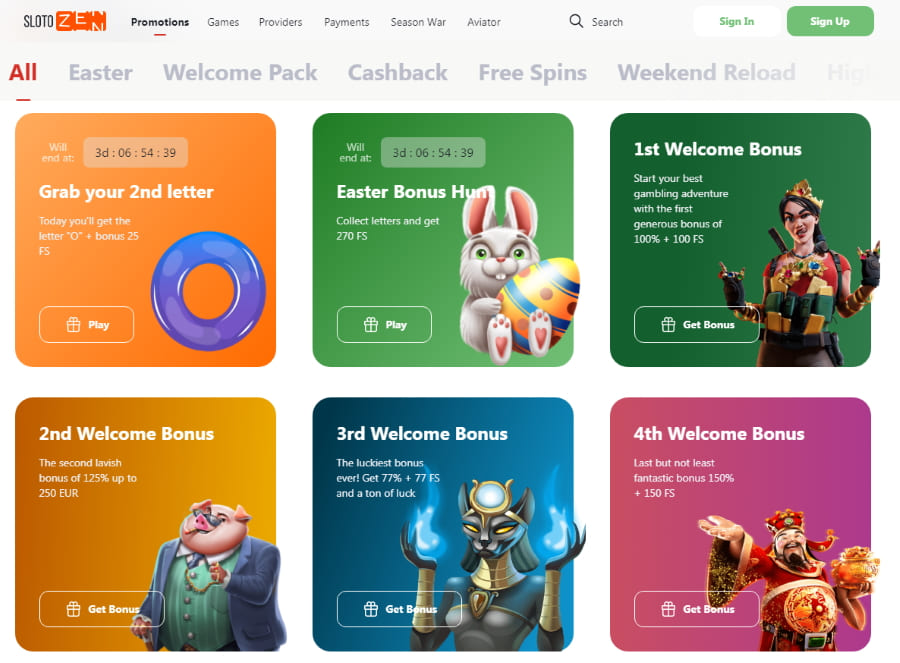Show the Free Spins promotions
This screenshot has height=663, width=900.
(532, 73)
